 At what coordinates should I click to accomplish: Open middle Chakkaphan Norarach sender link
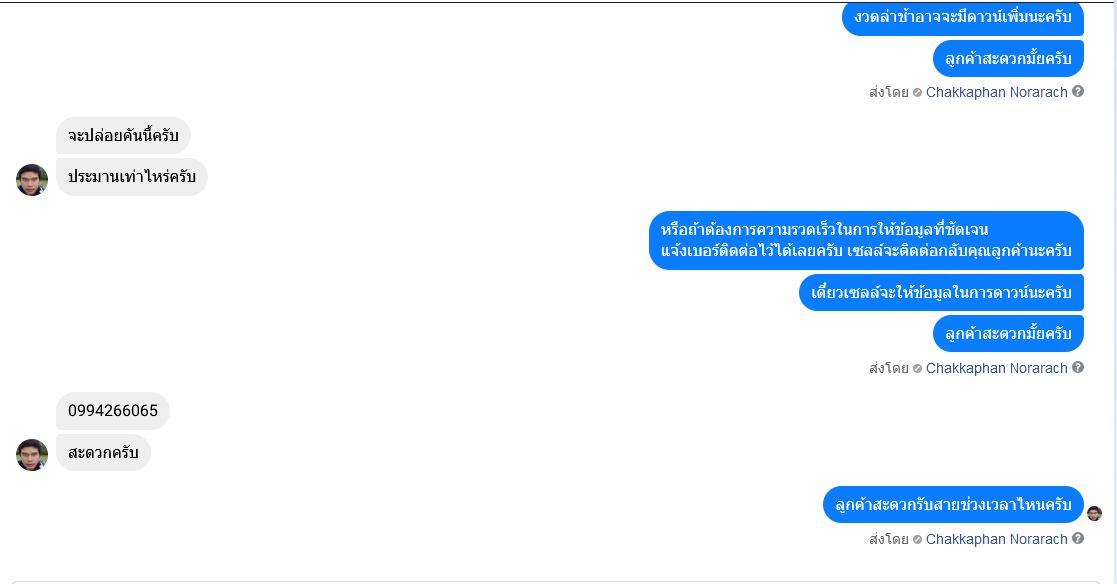[996, 368]
